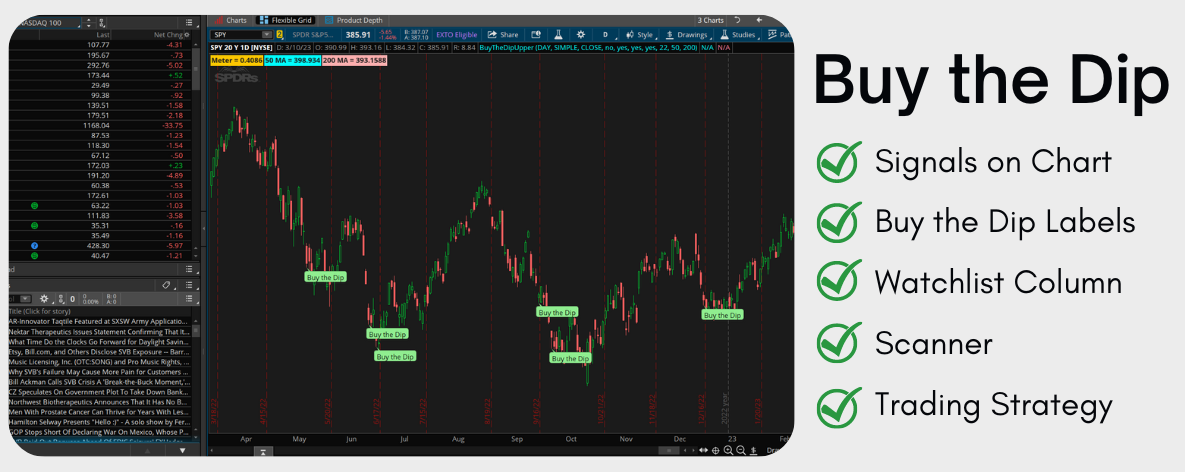This screenshot has height=472, width=1185.
Task: Click the Share button in chart toolbar
Action: [503, 35]
